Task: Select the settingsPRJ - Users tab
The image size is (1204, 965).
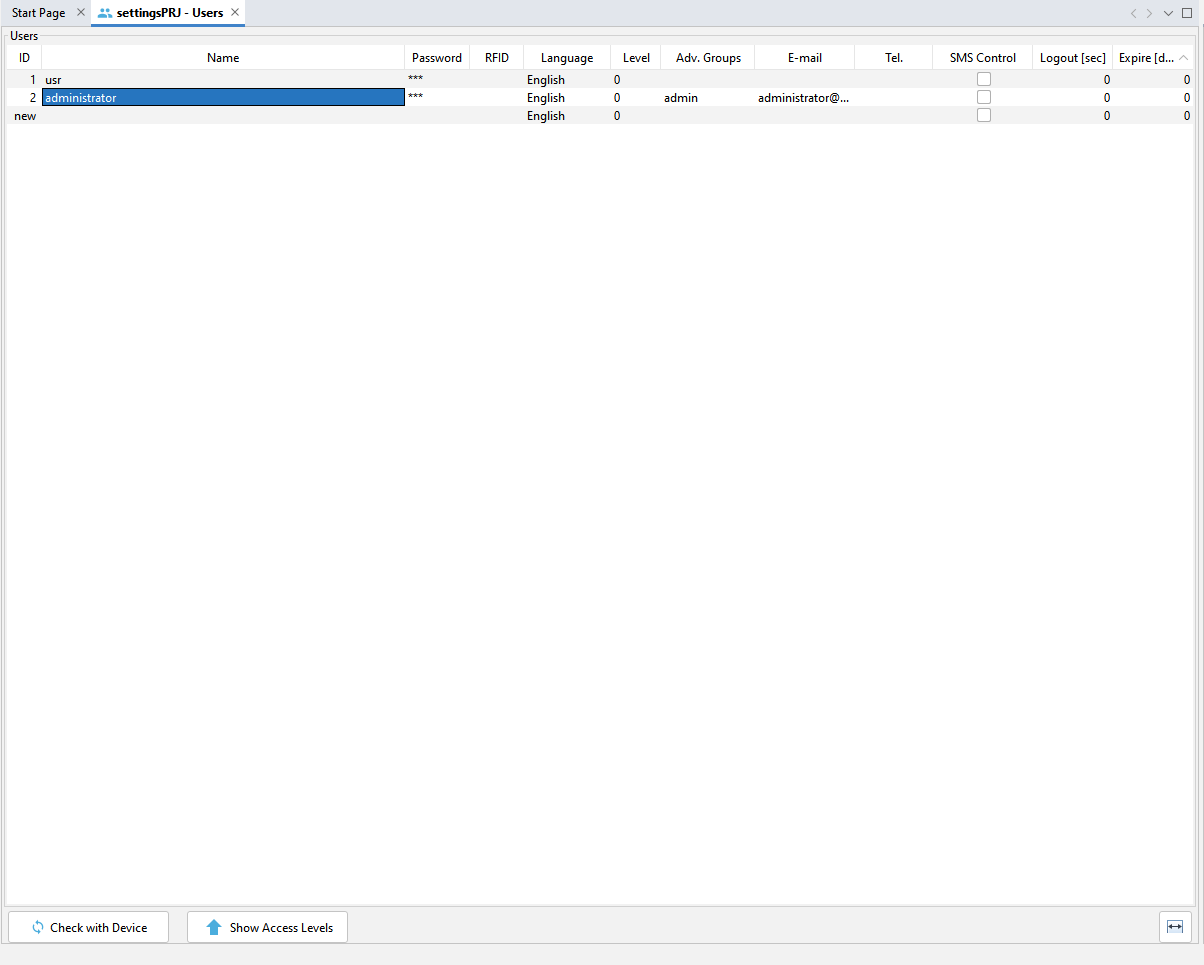Action: (170, 13)
